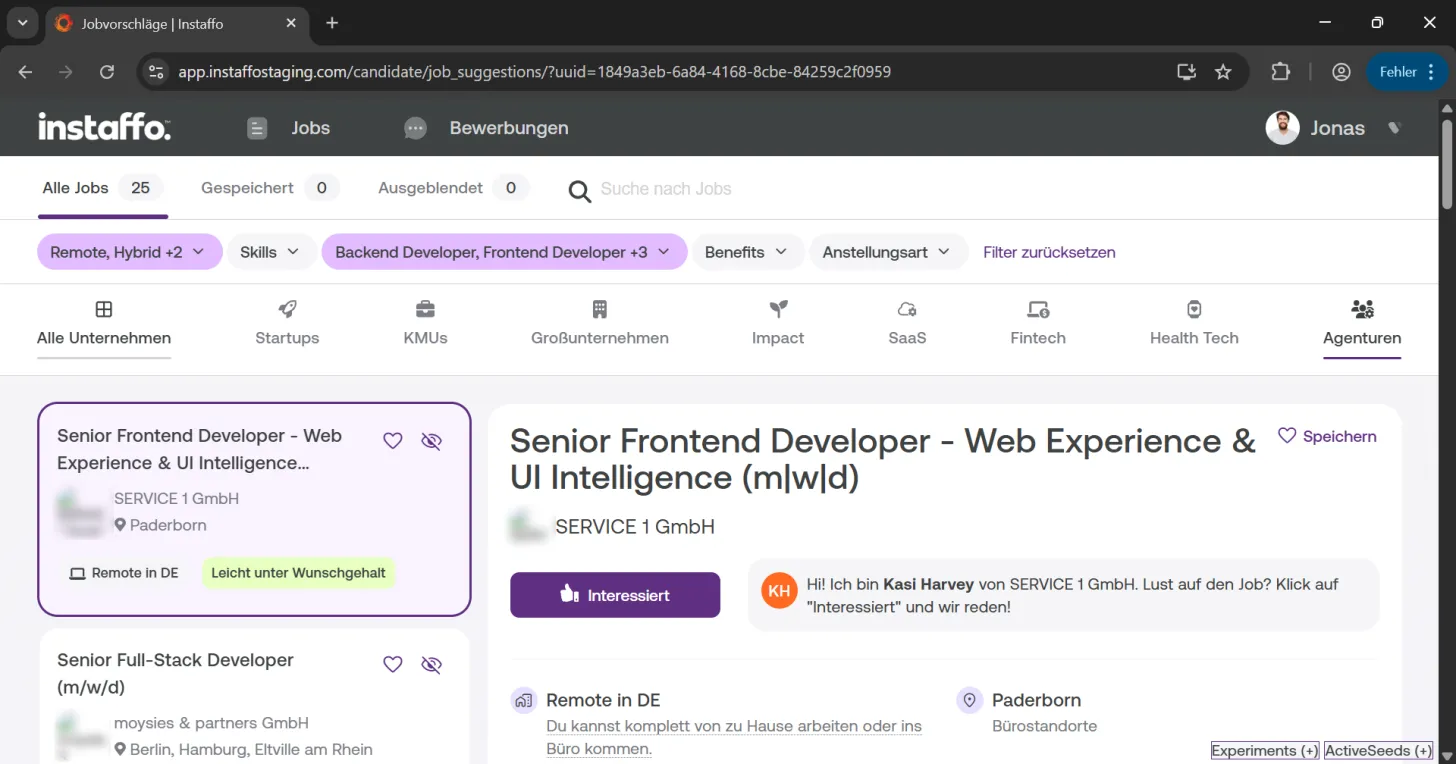Click the site information icon in address bar

coord(155,72)
